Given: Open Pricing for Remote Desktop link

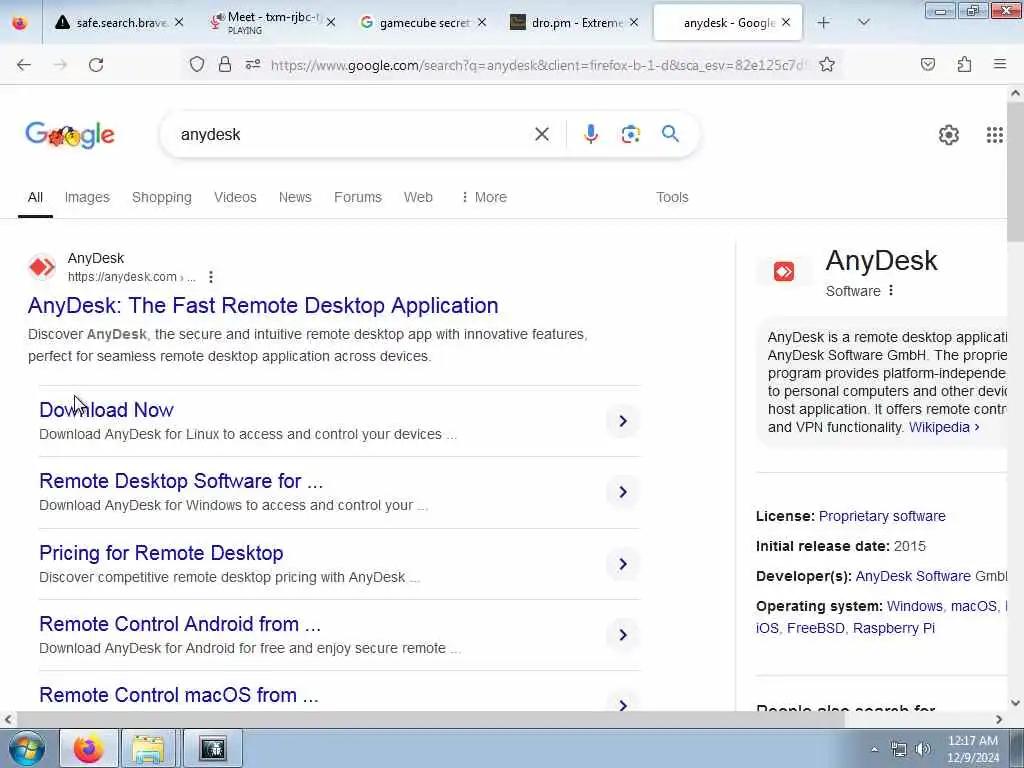Looking at the screenshot, I should click(x=161, y=553).
